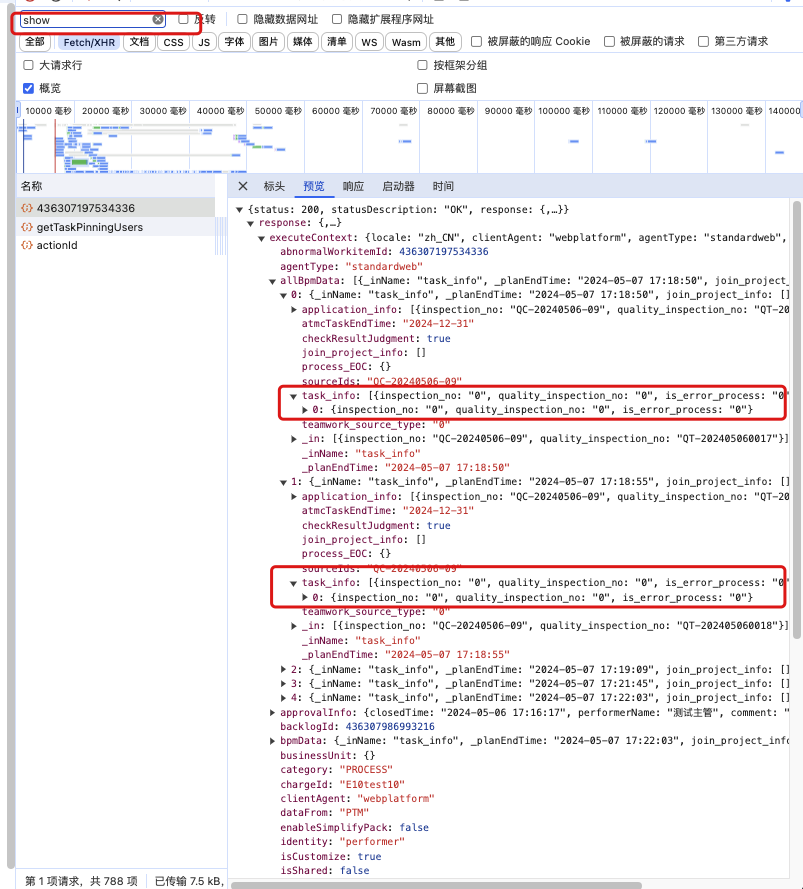Collapse item 1 of allBpmData
The height and width of the screenshot is (889, 803).
point(283,482)
